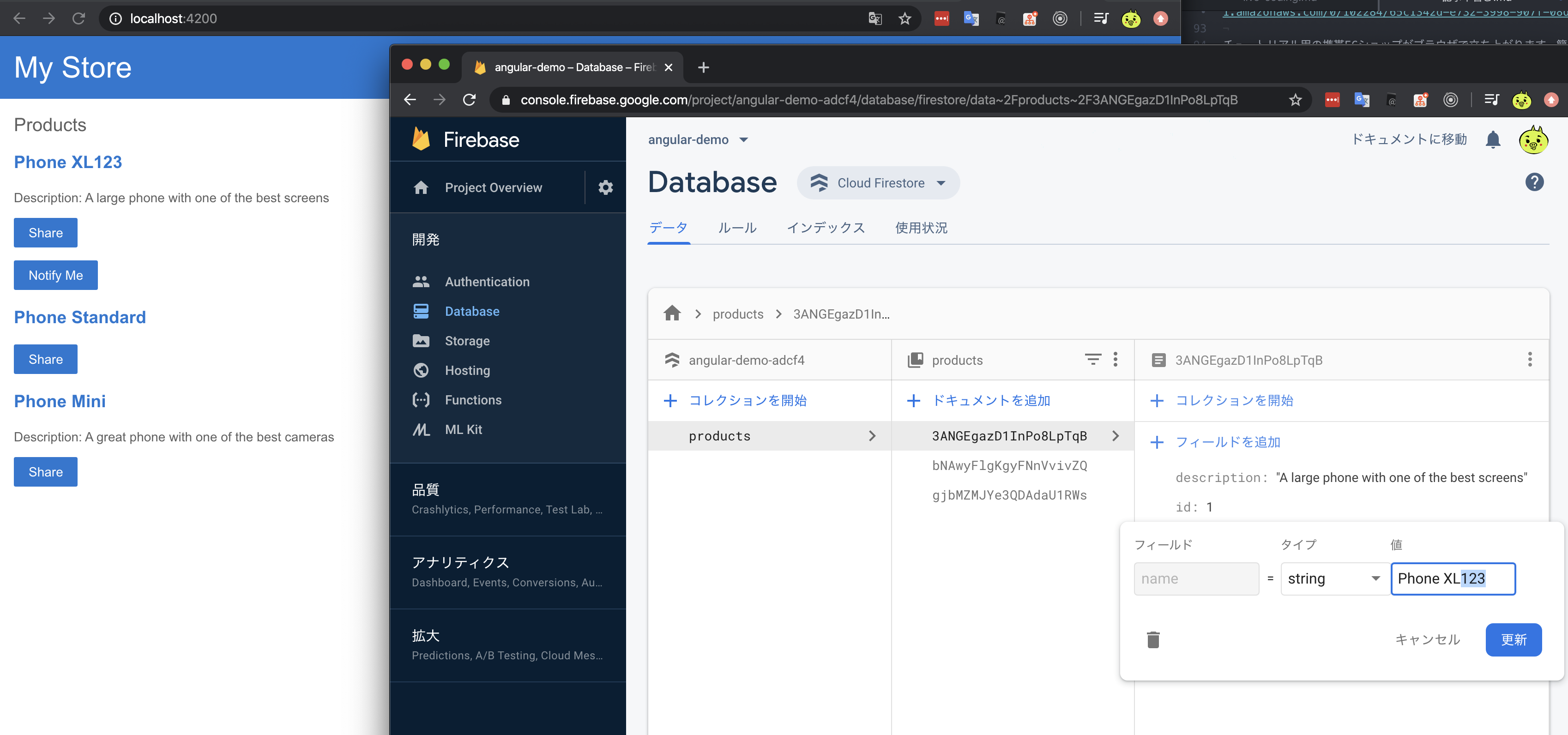Click the Notify Me button

[55, 275]
